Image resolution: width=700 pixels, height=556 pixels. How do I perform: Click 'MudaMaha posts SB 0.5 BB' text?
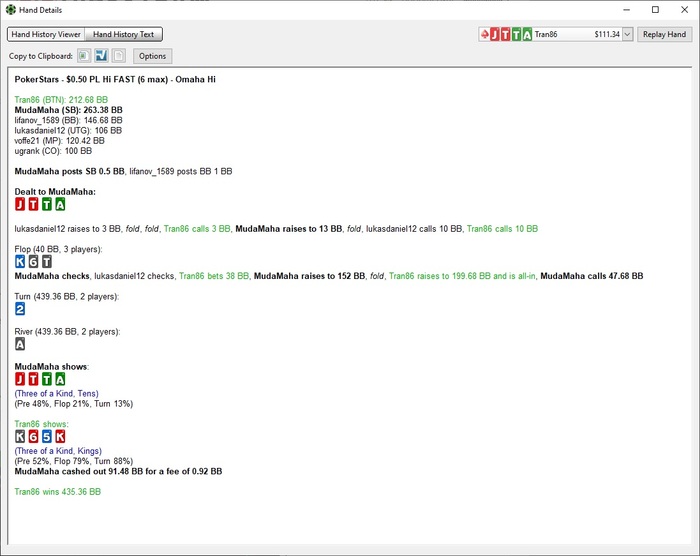coord(70,171)
